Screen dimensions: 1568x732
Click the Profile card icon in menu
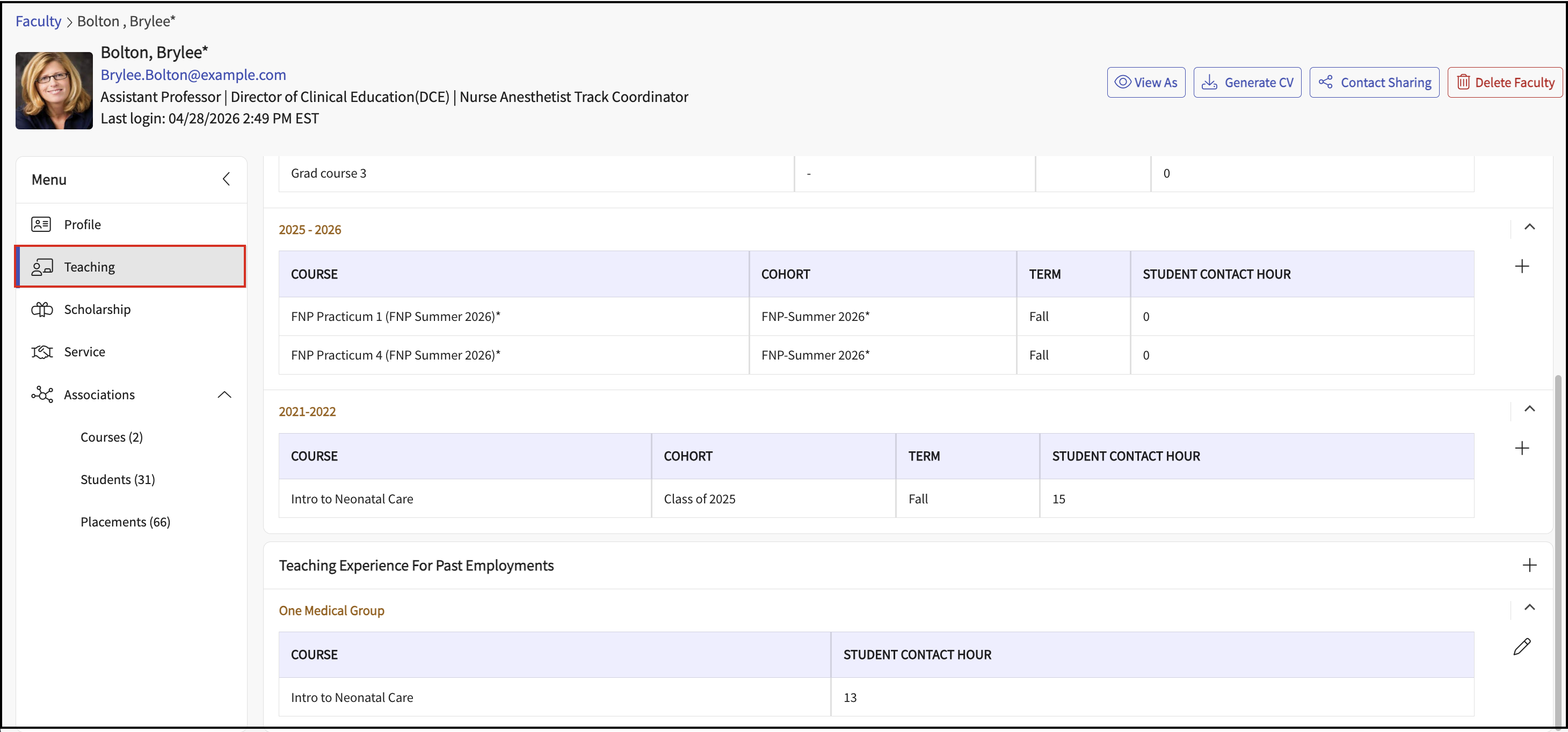tap(41, 224)
